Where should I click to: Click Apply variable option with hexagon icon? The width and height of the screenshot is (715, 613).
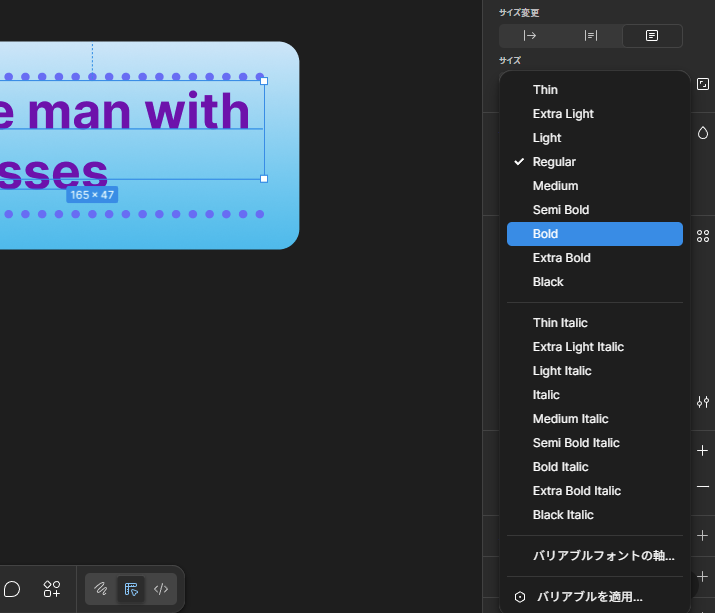click(589, 597)
